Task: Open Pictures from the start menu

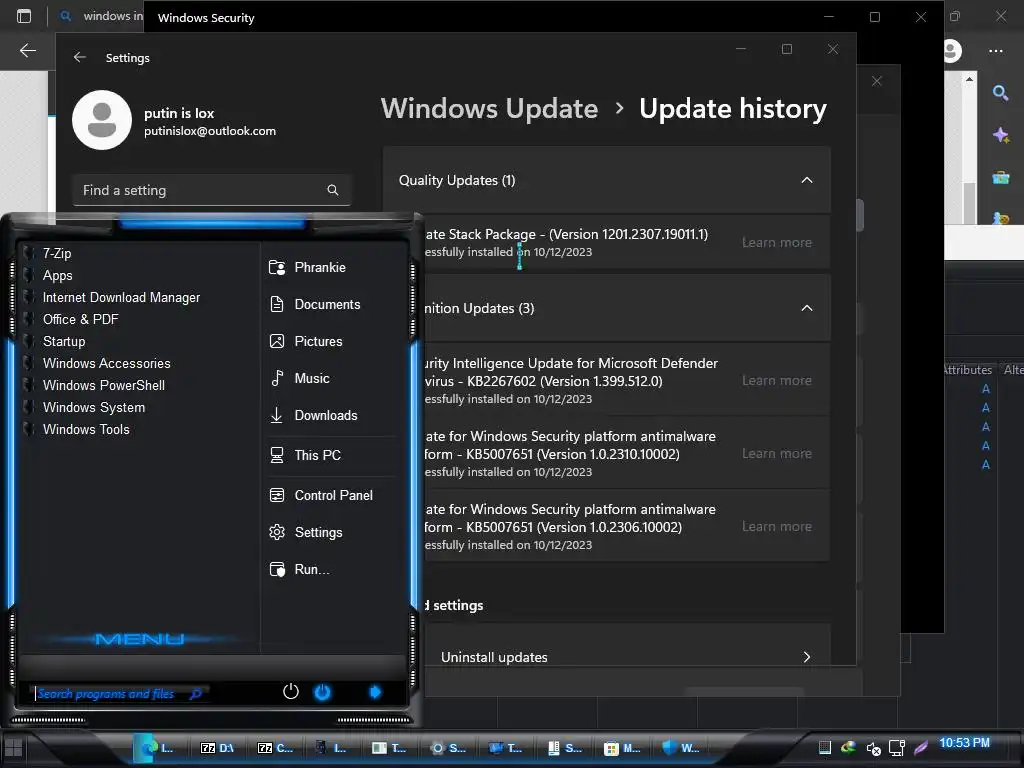Action: point(318,341)
